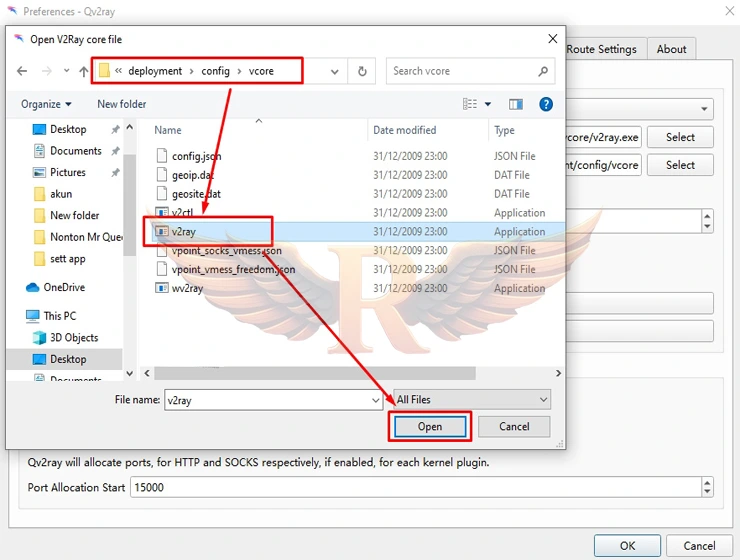
Task: Open the Organize dropdown menu
Action: (x=46, y=104)
